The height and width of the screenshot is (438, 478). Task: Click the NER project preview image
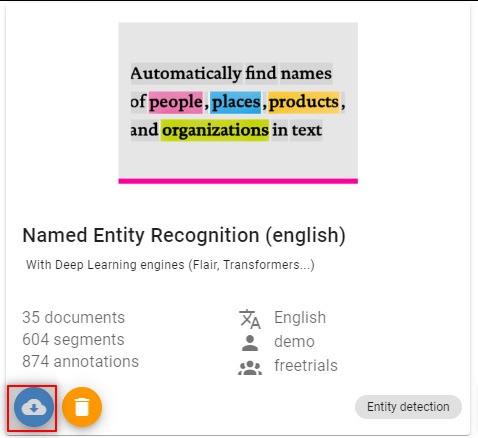[x=238, y=101]
